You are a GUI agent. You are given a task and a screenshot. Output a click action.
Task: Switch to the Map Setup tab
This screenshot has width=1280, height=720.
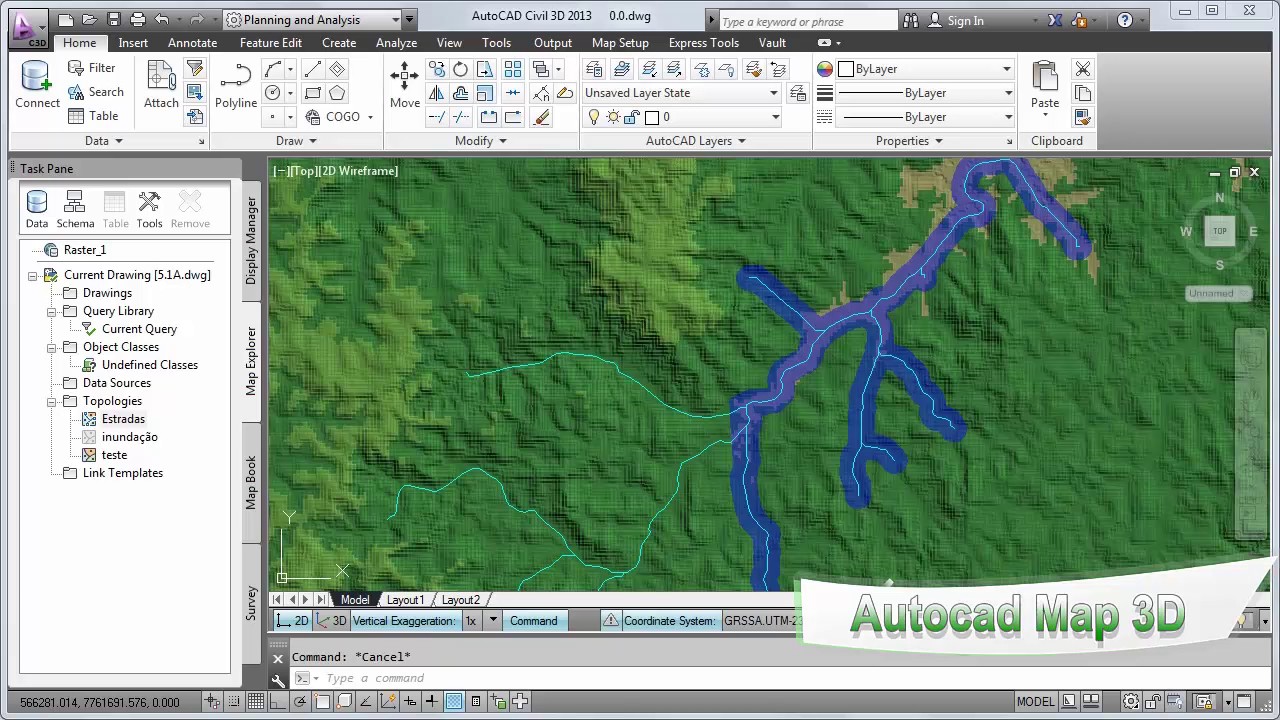(620, 43)
